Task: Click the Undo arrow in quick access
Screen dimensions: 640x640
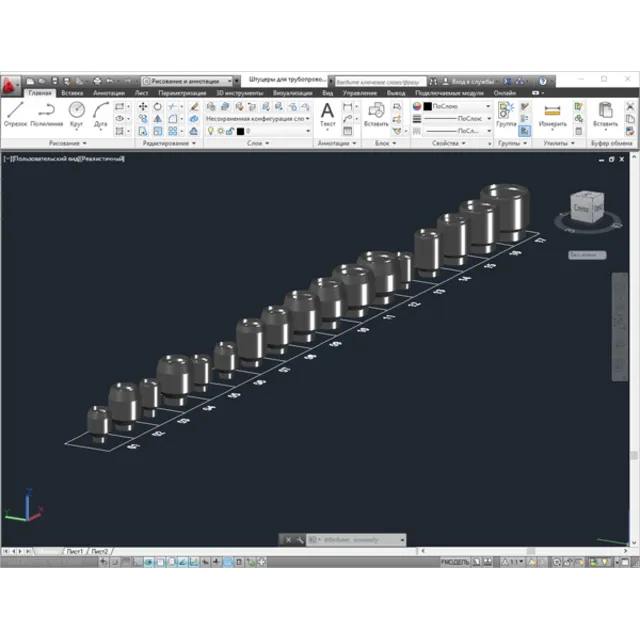Action: [109, 81]
